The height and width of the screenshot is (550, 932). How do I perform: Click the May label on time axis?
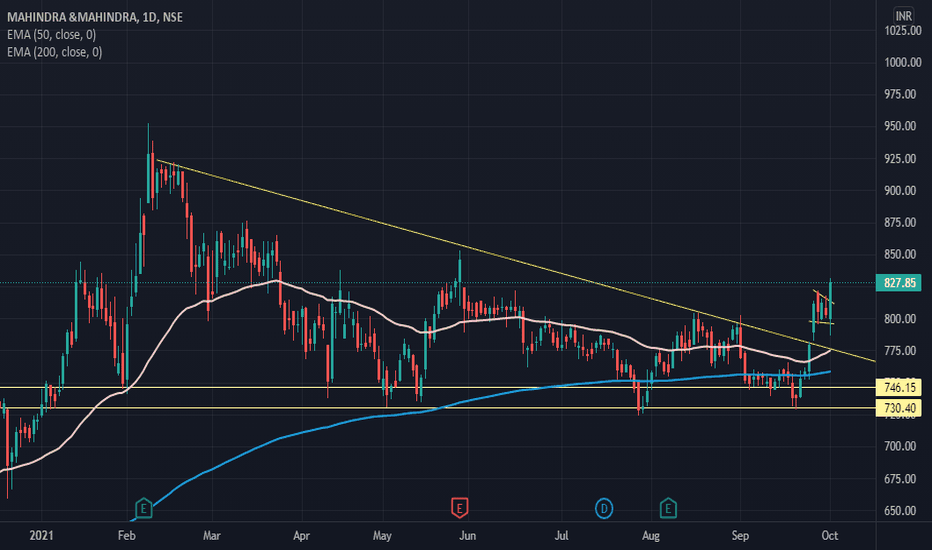[x=382, y=536]
